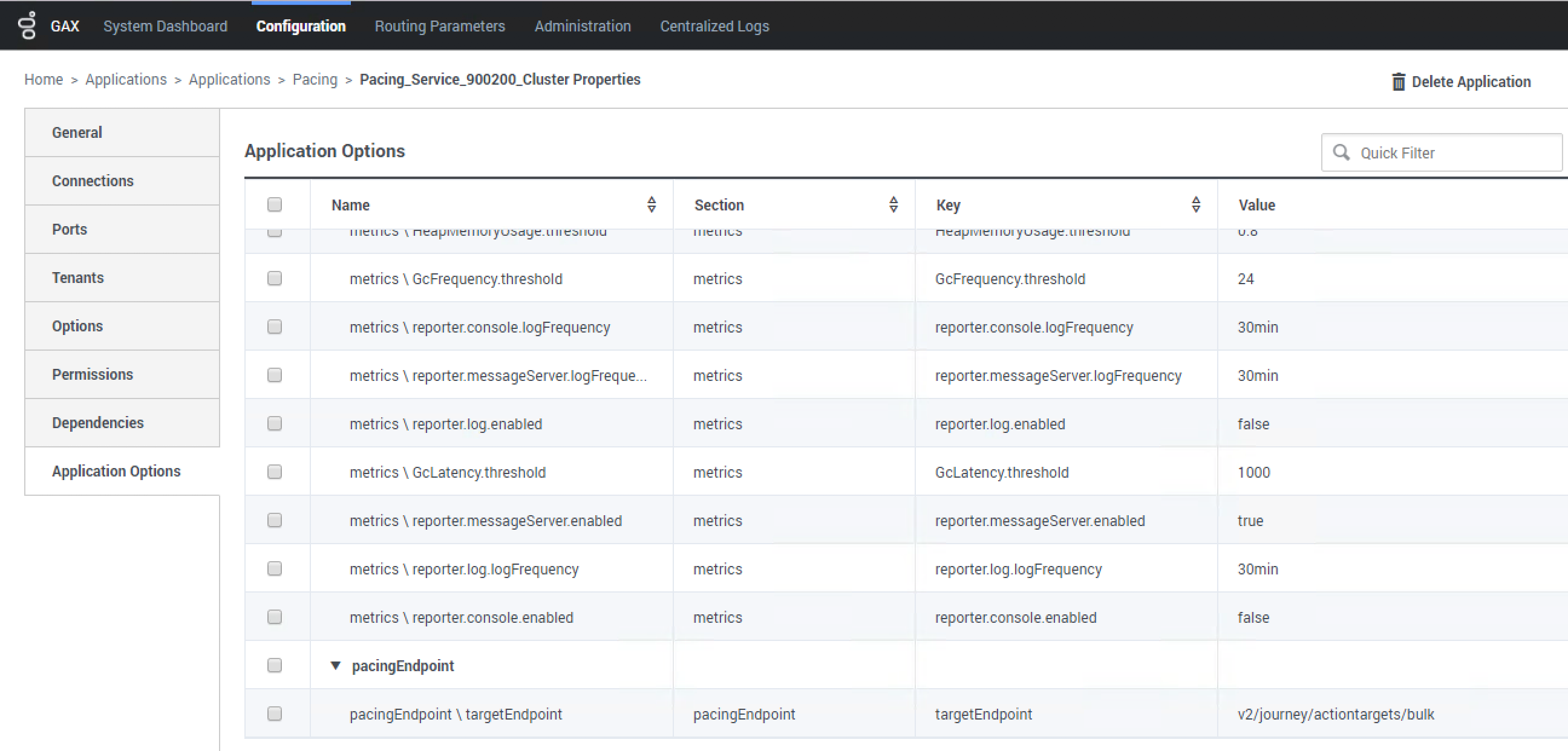Open pacingEndpoint \ targetEndpoint option
Screen dimensions: 1568x751
click(x=456, y=715)
